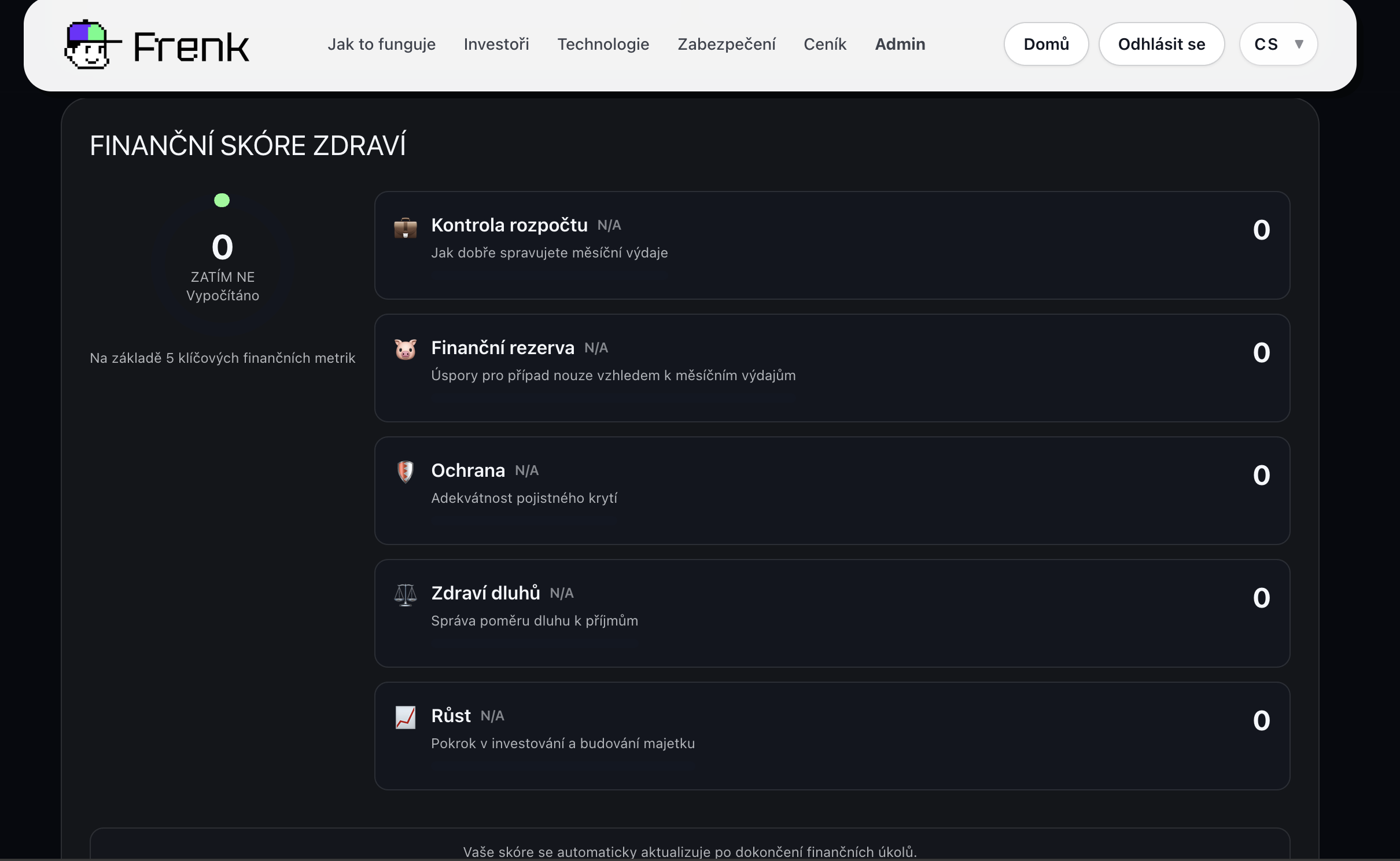
Task: Click the overall score zero in gauge
Action: pyautogui.click(x=222, y=247)
